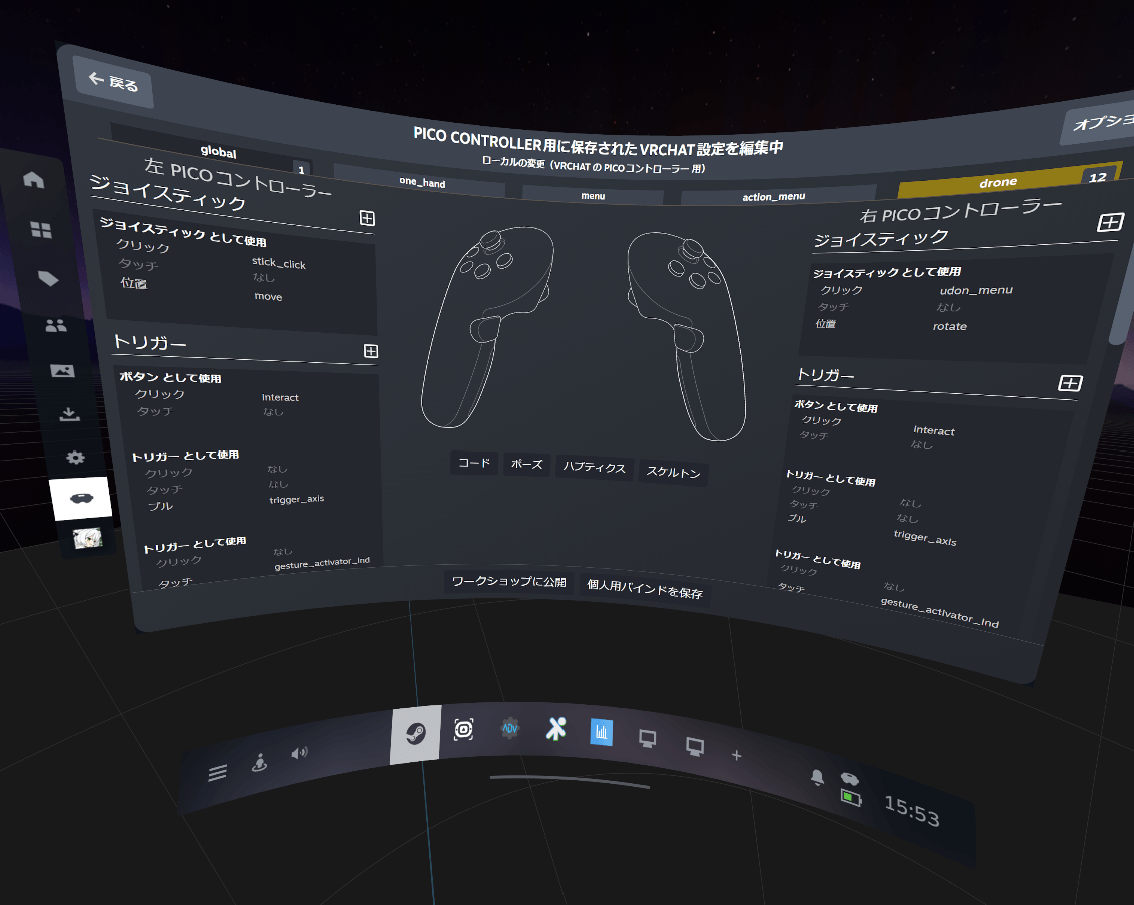1134x905 pixels.
Task: Open the Home icon in sidebar
Action: 34,180
